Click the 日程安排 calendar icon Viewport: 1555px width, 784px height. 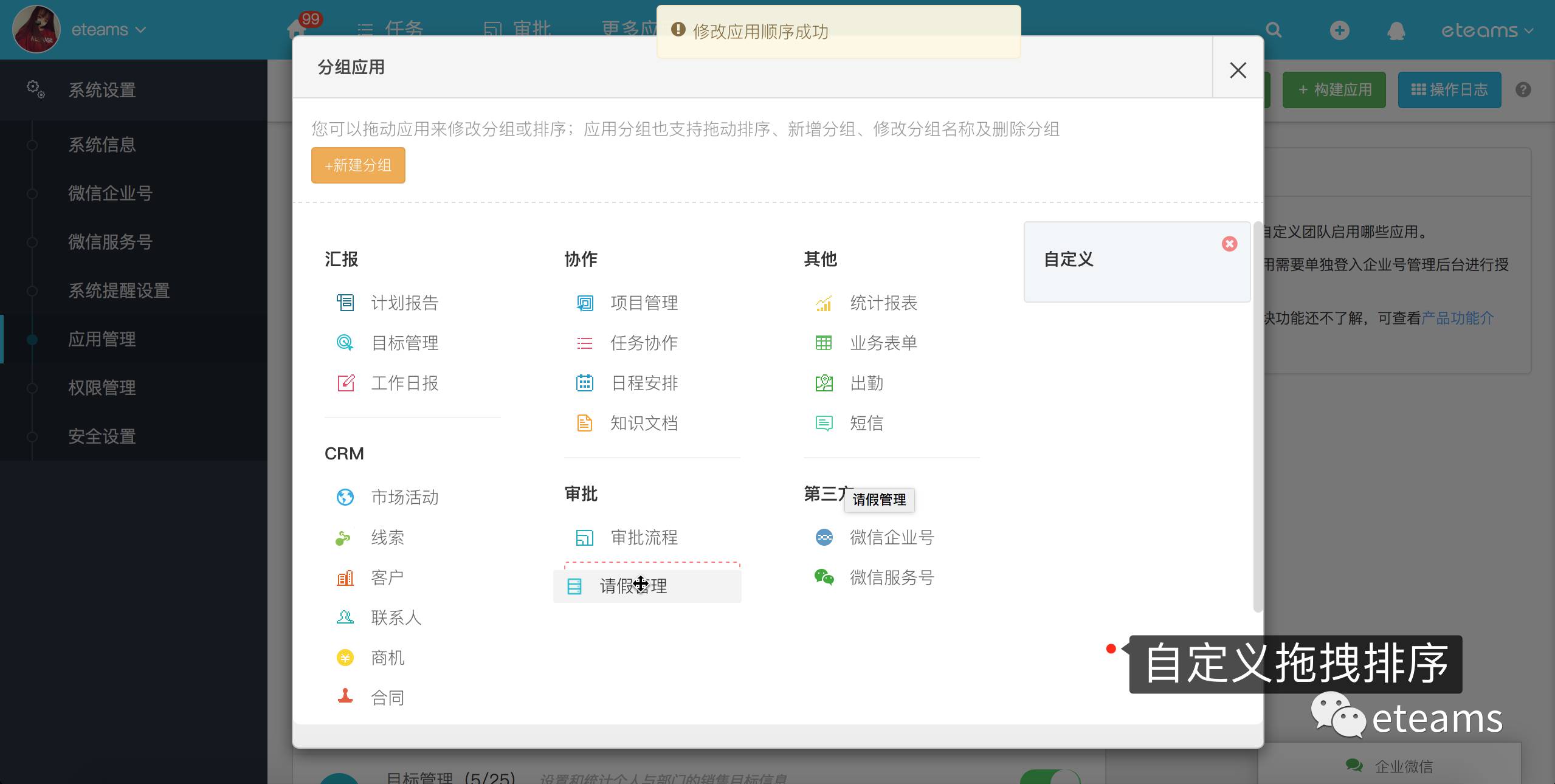pyautogui.click(x=584, y=383)
